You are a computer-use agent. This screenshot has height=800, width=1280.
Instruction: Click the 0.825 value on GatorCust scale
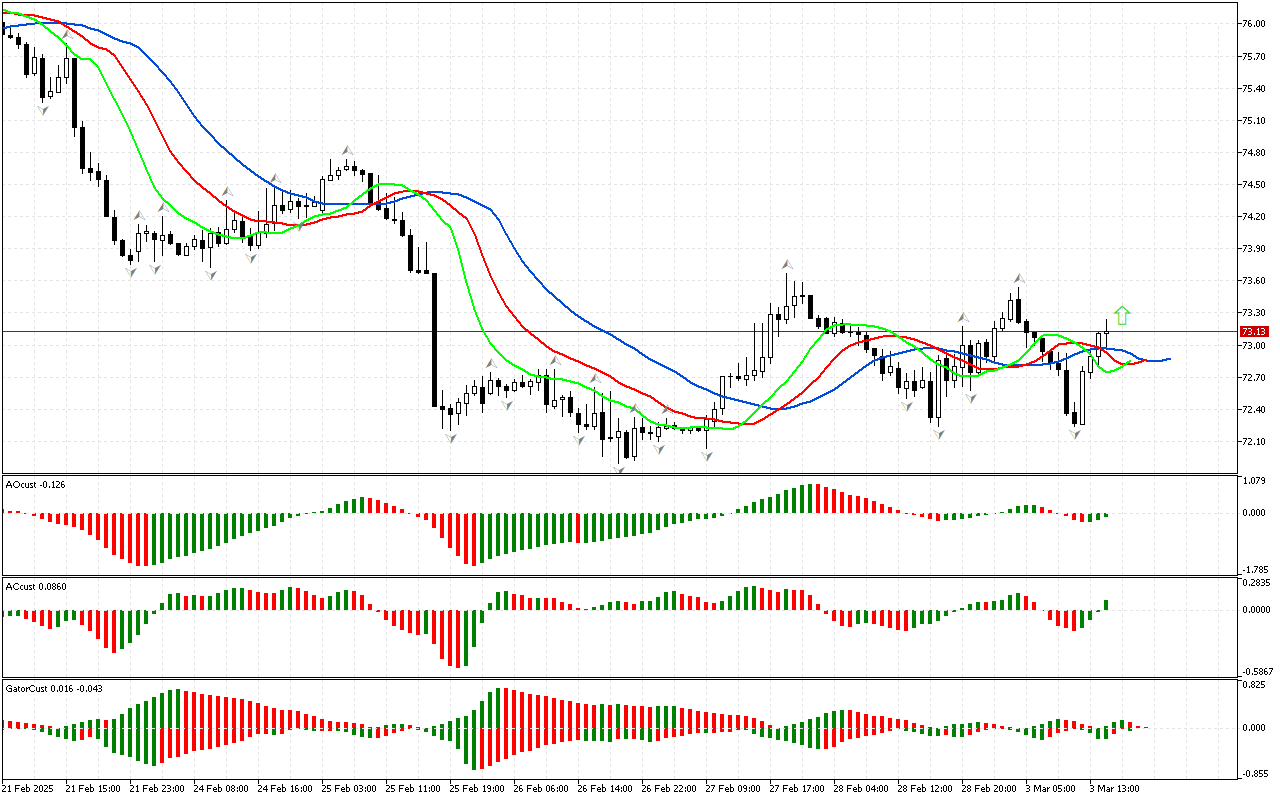click(x=1253, y=685)
